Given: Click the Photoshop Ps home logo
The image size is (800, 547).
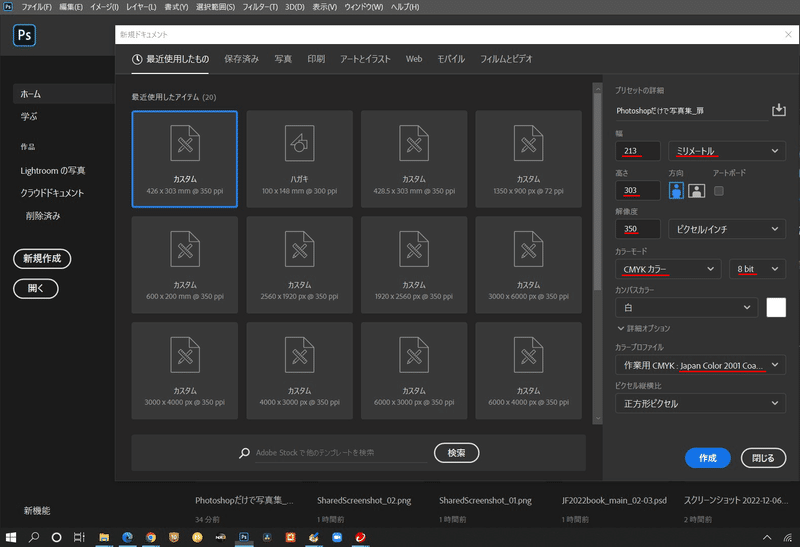Looking at the screenshot, I should 24,35.
